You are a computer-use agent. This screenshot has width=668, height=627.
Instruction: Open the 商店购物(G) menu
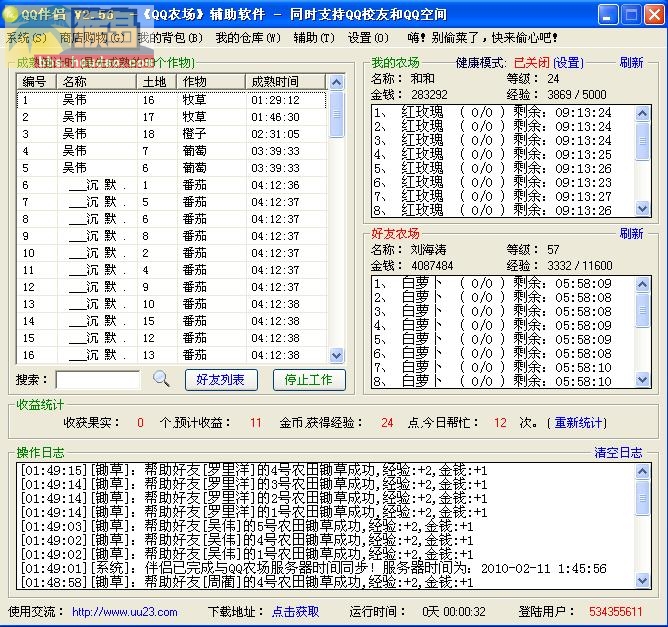[92, 38]
